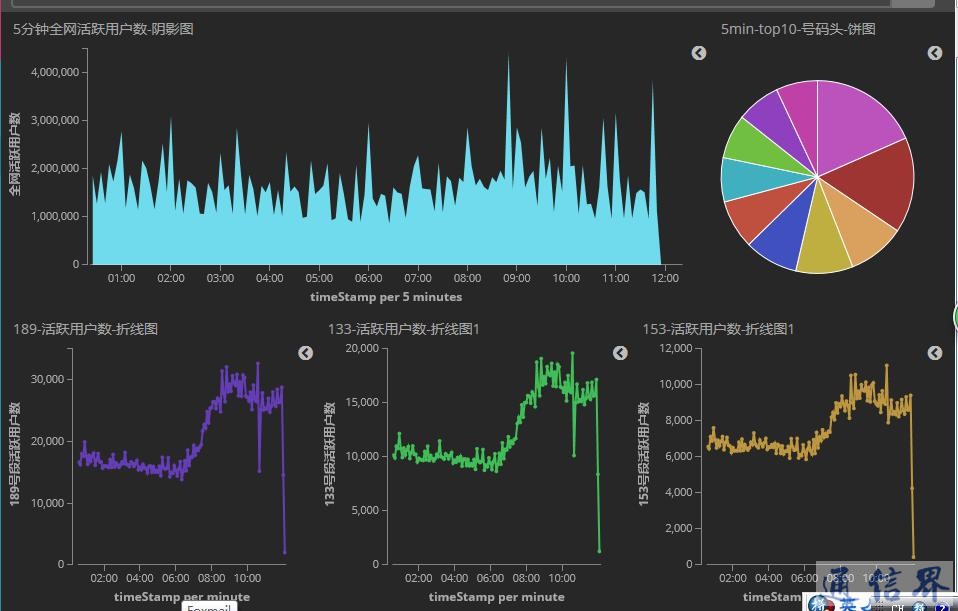Image resolution: width=958 pixels, height=611 pixels.
Task: Click the 133-活跃用户数-折线图1 panel title
Action: [x=404, y=329]
